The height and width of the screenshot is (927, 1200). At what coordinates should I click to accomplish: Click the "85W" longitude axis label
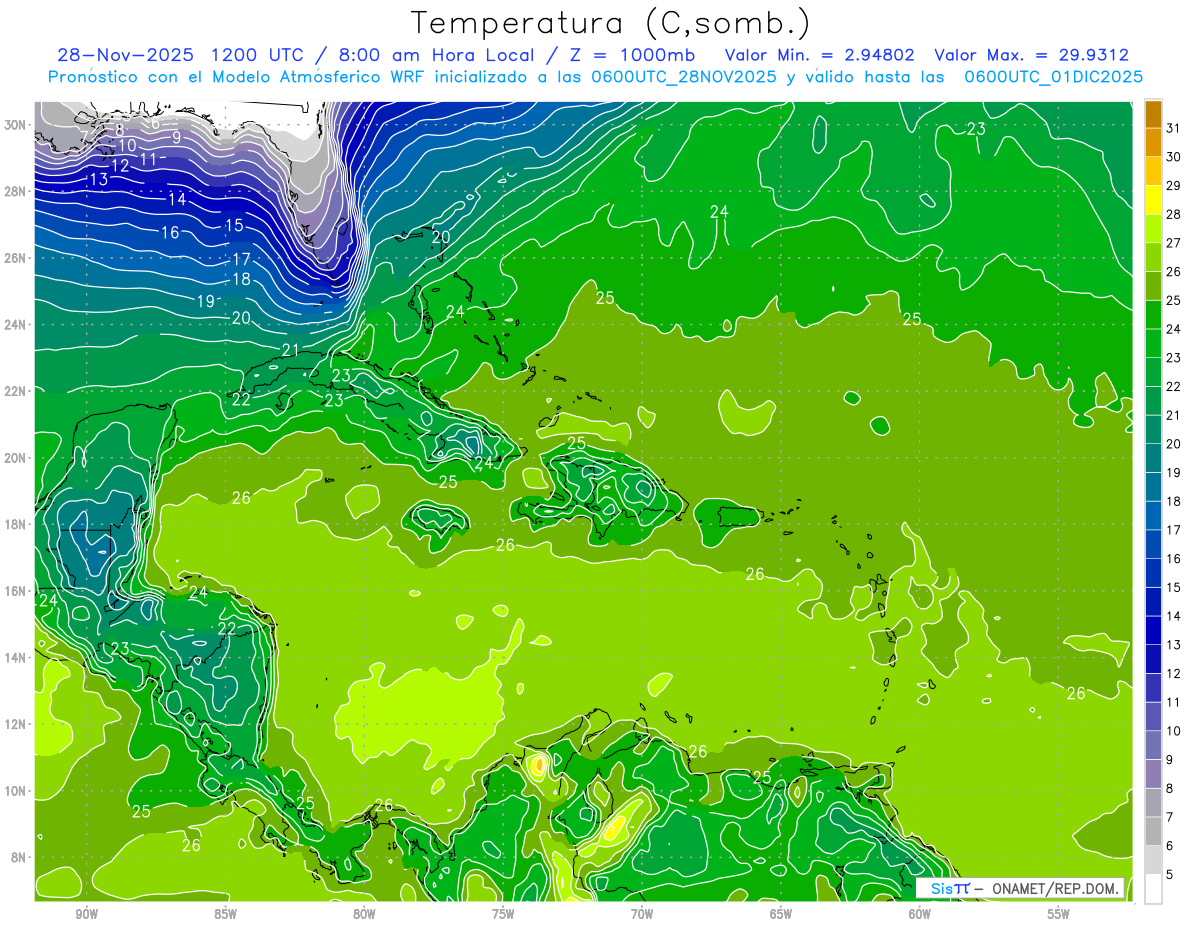coord(225,914)
